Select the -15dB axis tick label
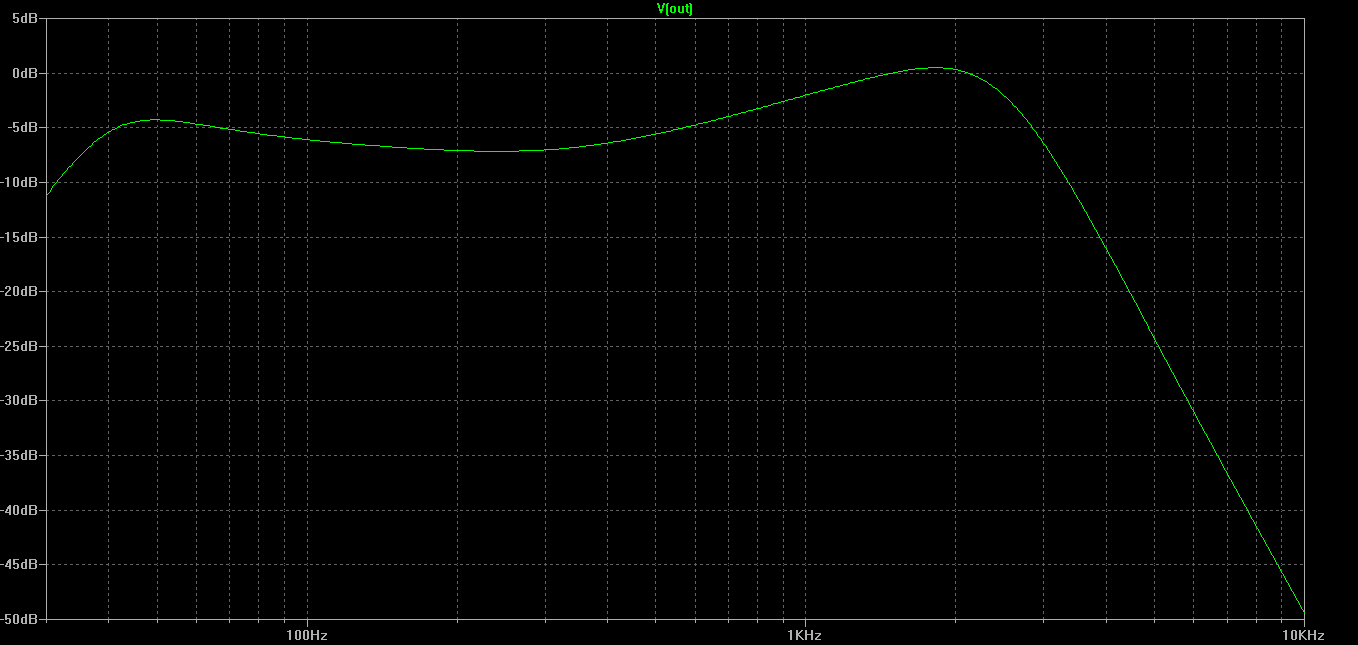This screenshot has height=645, width=1358. [x=20, y=237]
